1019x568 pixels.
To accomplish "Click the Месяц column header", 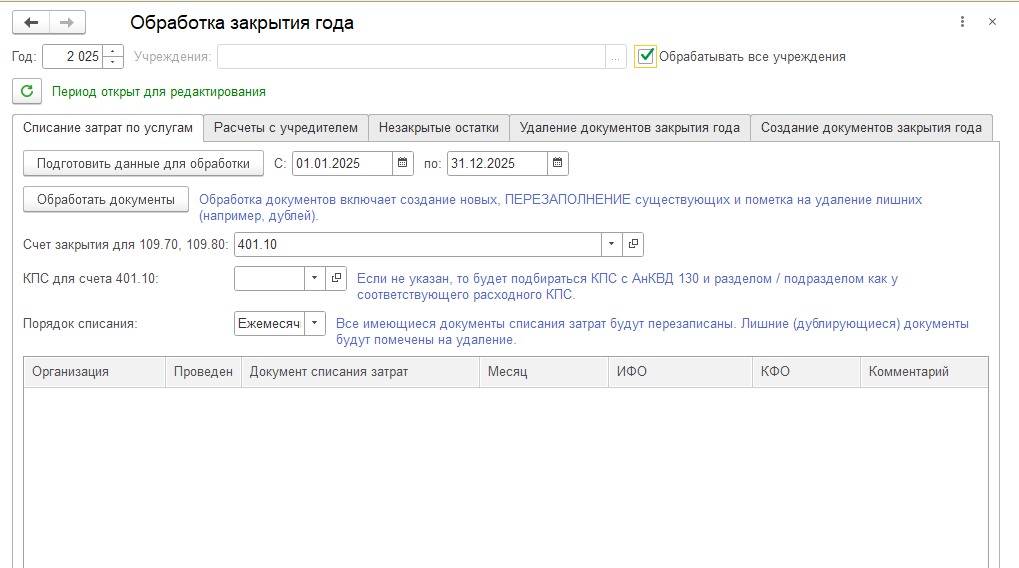I will point(545,372).
